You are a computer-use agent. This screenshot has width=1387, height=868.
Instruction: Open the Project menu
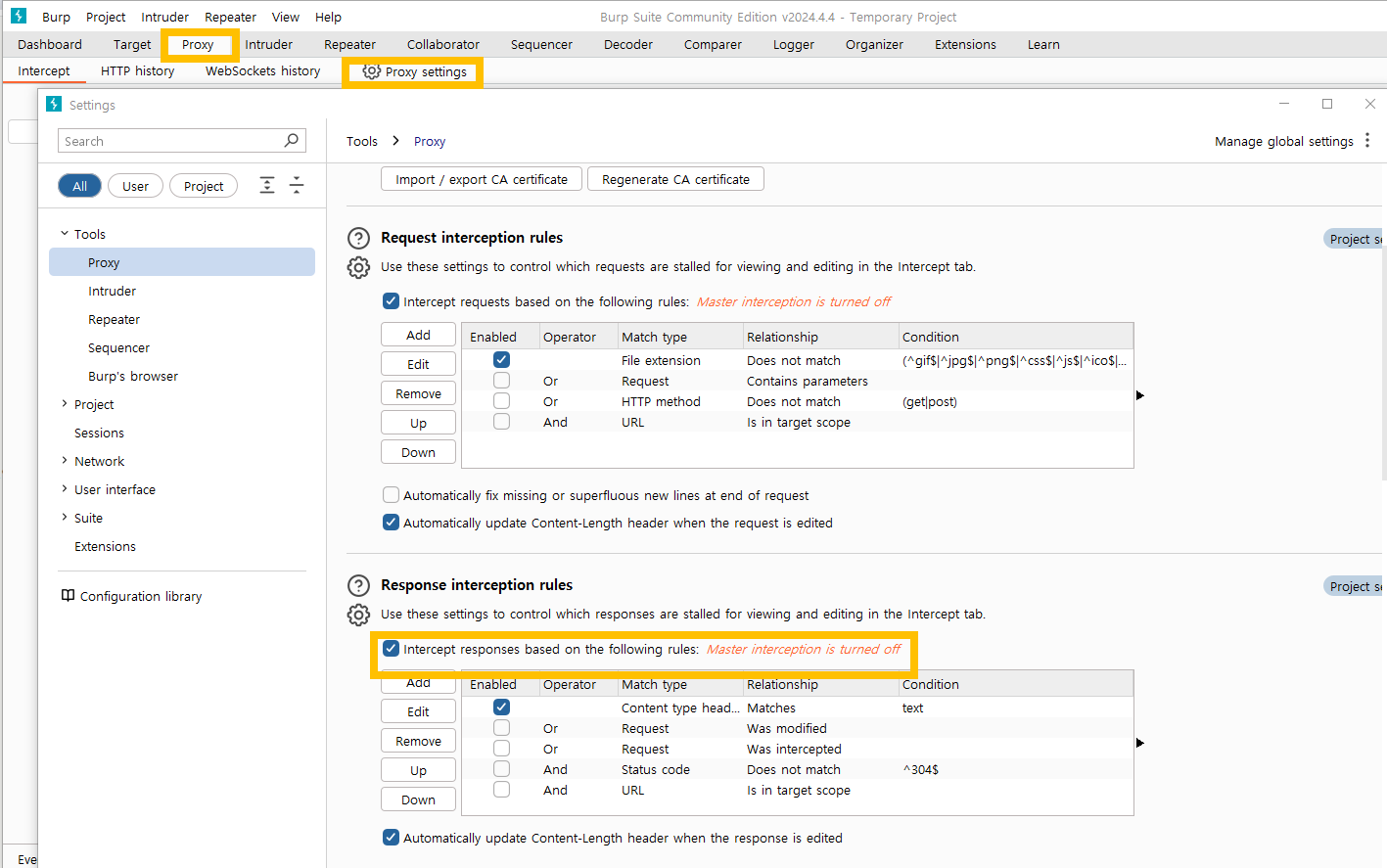[x=106, y=17]
